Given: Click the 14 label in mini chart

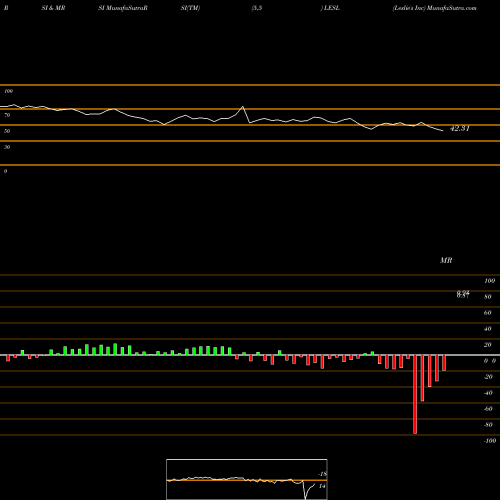Looking at the screenshot, I should (322, 486).
